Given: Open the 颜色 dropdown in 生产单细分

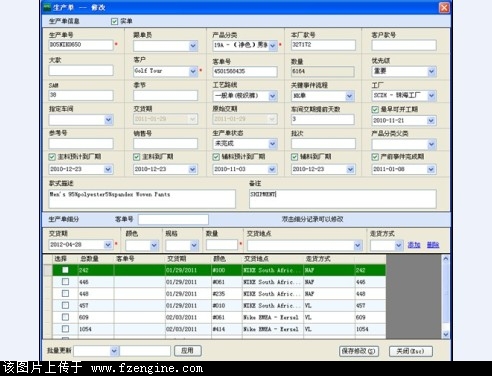Looking at the screenshot, I should pyautogui.click(x=154, y=246).
